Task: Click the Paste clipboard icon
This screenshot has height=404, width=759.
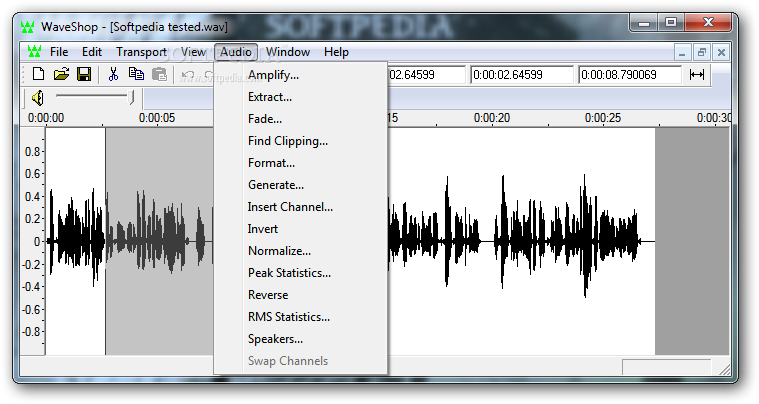Action: (159, 74)
